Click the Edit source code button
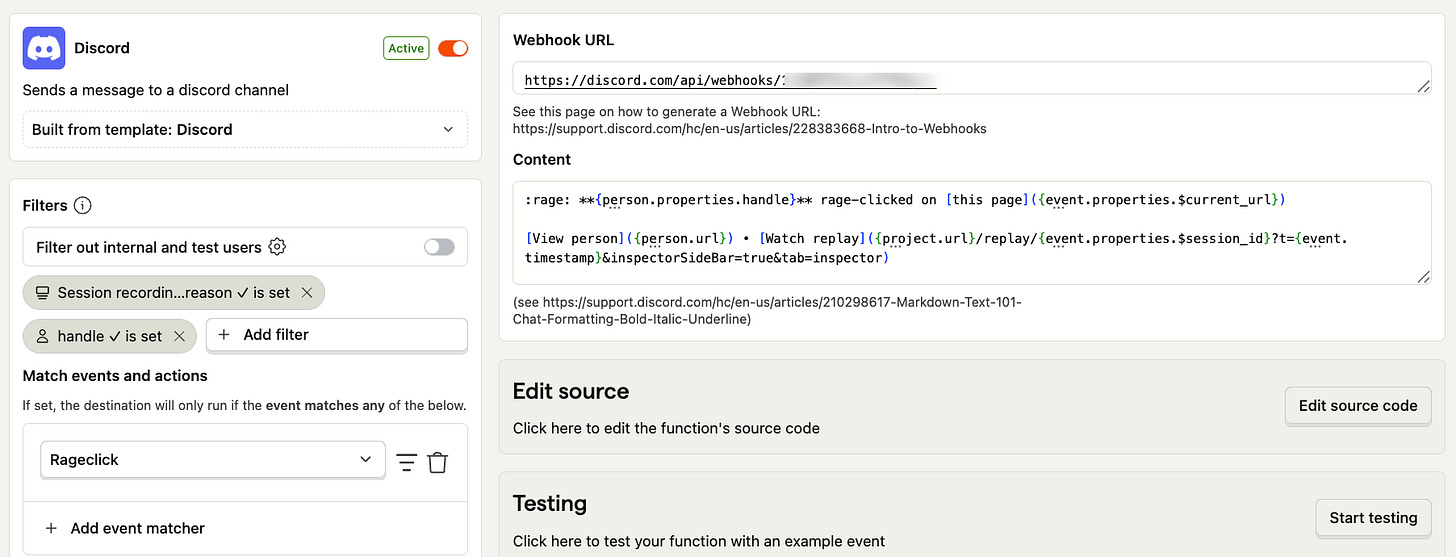The image size is (1456, 557). (1357, 405)
